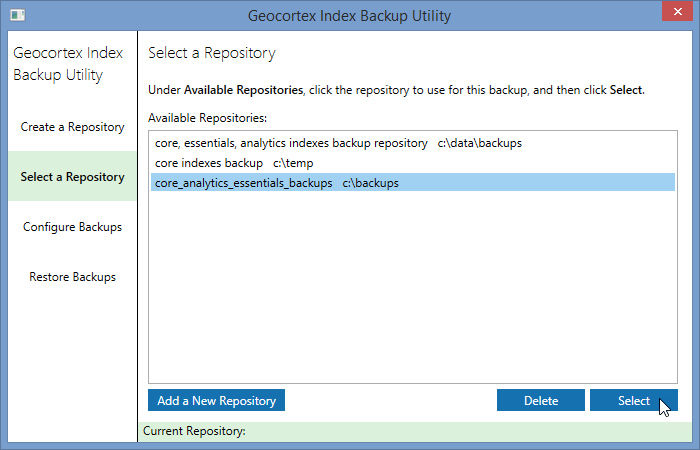Click Add a New Repository button
The width and height of the screenshot is (700, 450).
click(217, 400)
